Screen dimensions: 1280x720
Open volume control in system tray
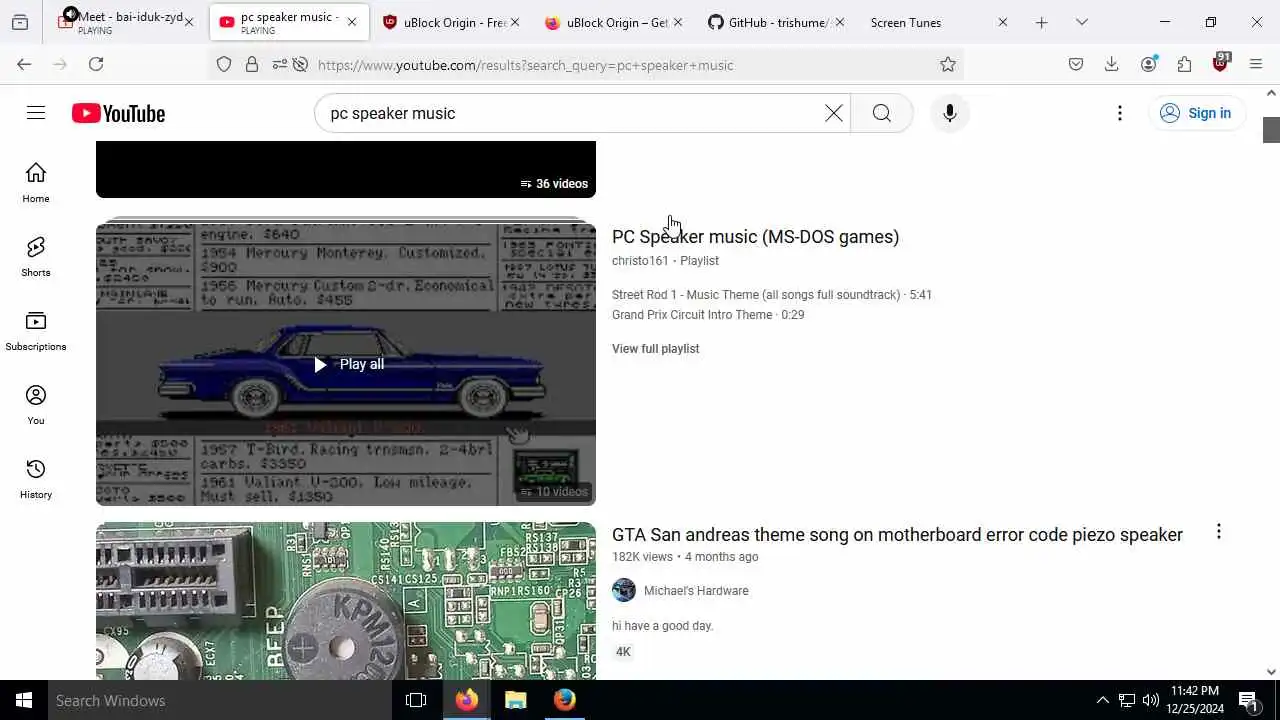click(x=1150, y=700)
